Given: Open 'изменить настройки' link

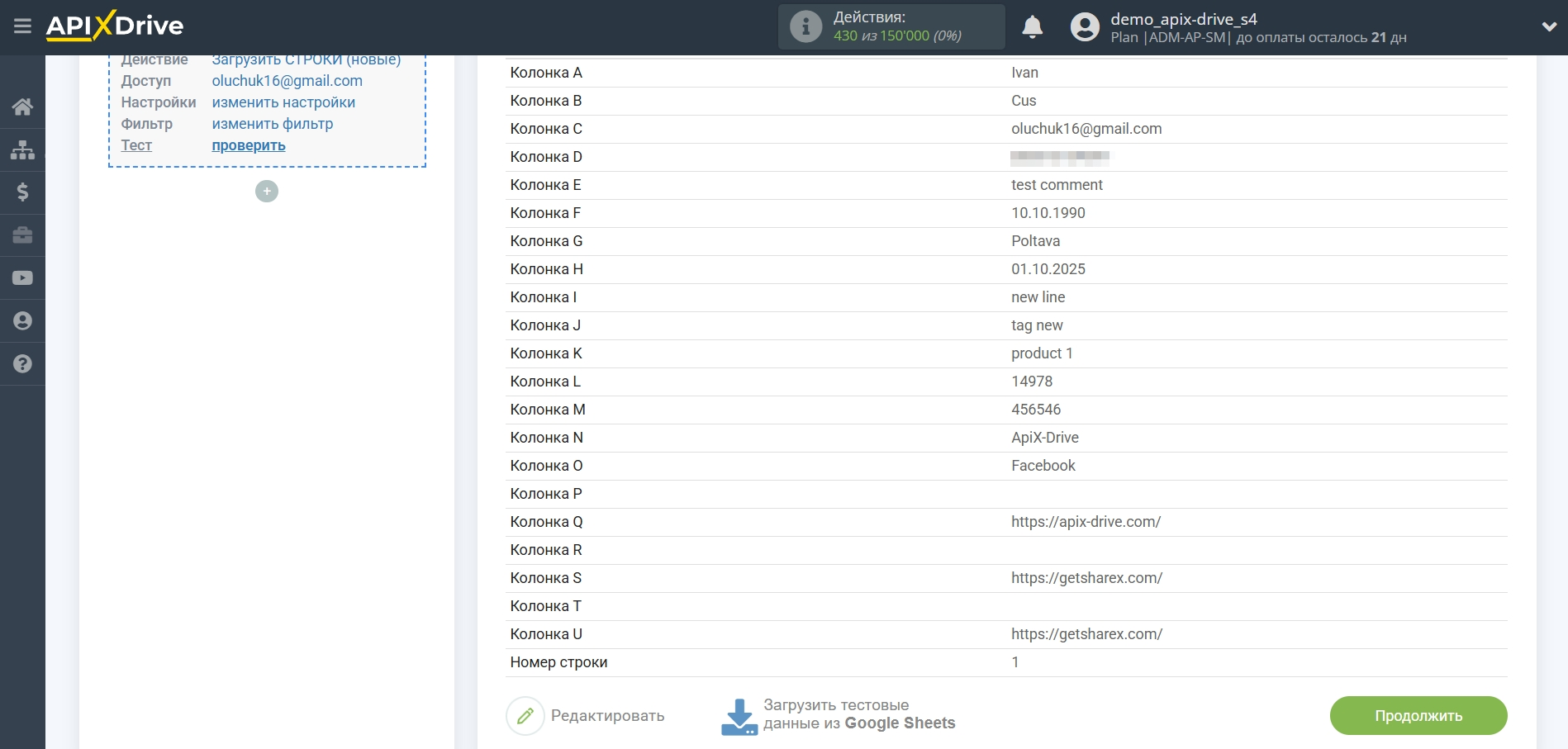Looking at the screenshot, I should click(283, 102).
